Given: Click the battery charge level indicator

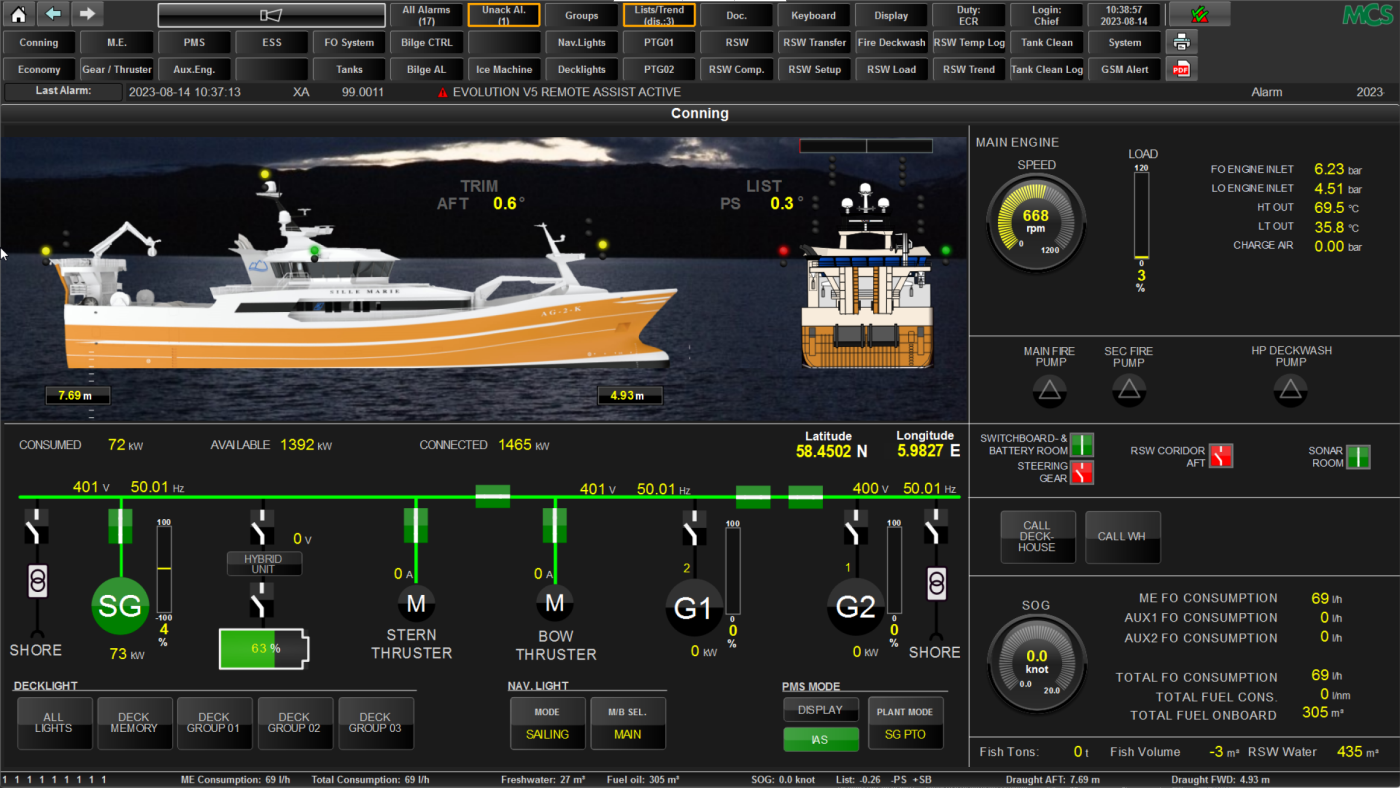Looking at the screenshot, I should [x=263, y=648].
